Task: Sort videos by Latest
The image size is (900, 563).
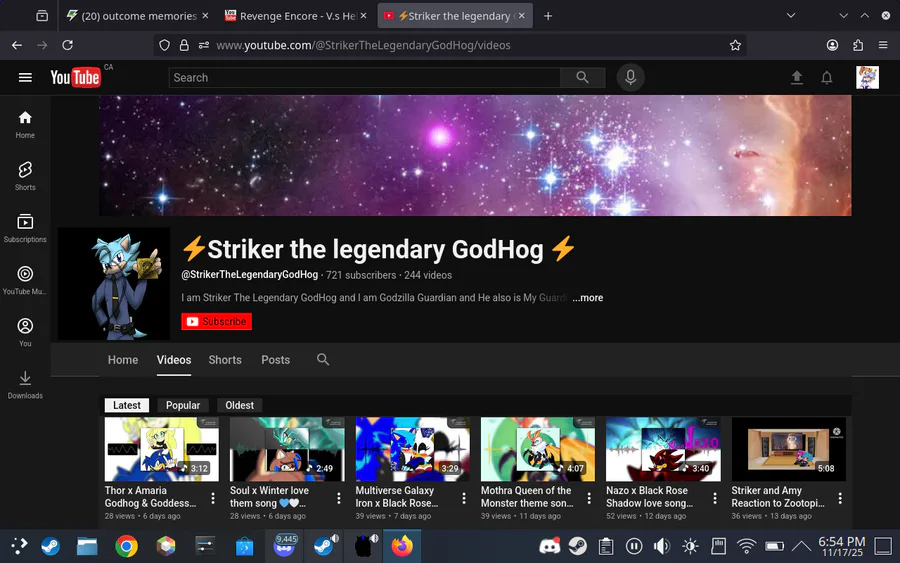Action: (126, 405)
